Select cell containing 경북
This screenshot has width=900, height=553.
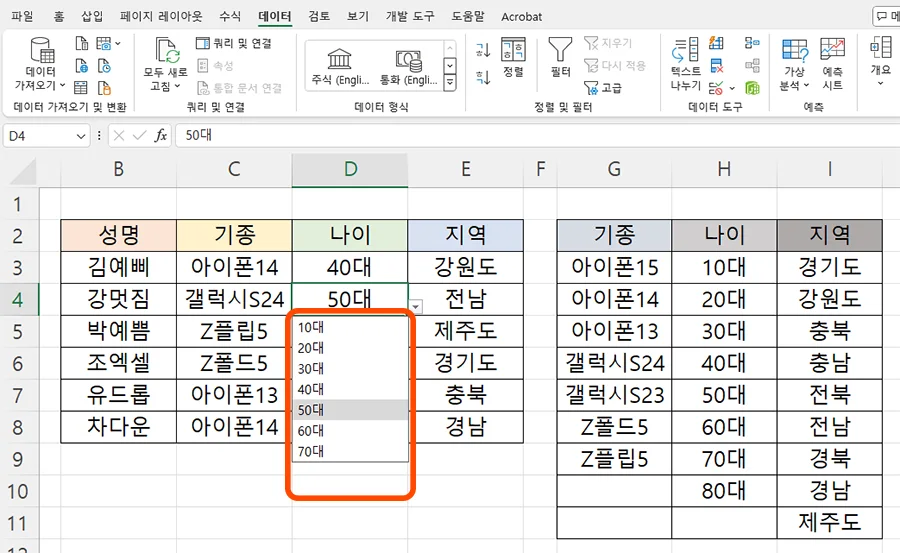829,459
